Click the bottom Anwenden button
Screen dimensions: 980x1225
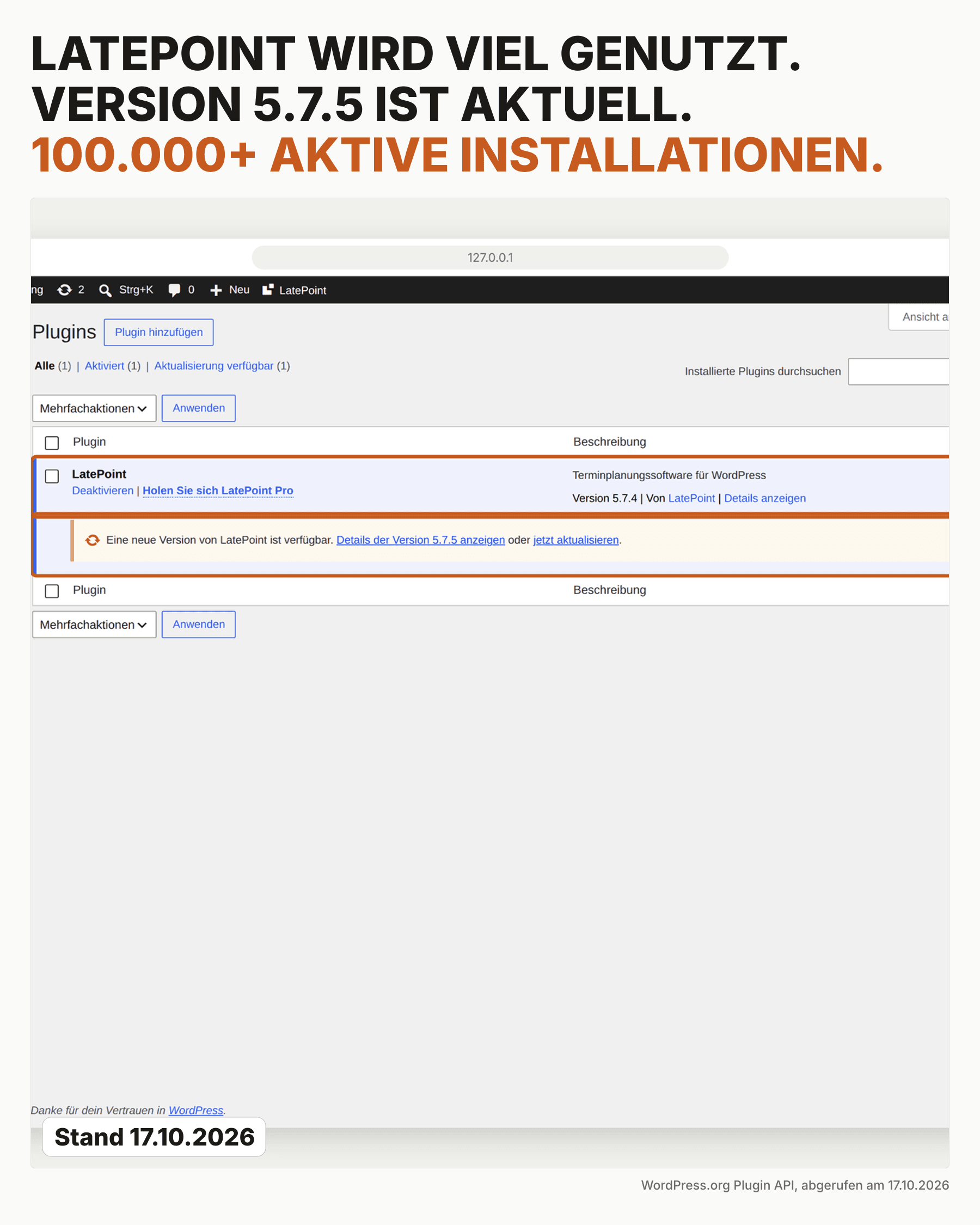[x=198, y=624]
